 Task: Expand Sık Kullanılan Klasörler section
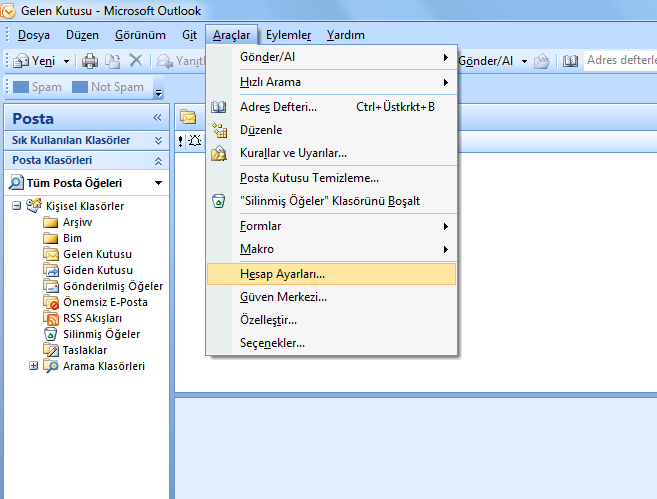coord(158,140)
